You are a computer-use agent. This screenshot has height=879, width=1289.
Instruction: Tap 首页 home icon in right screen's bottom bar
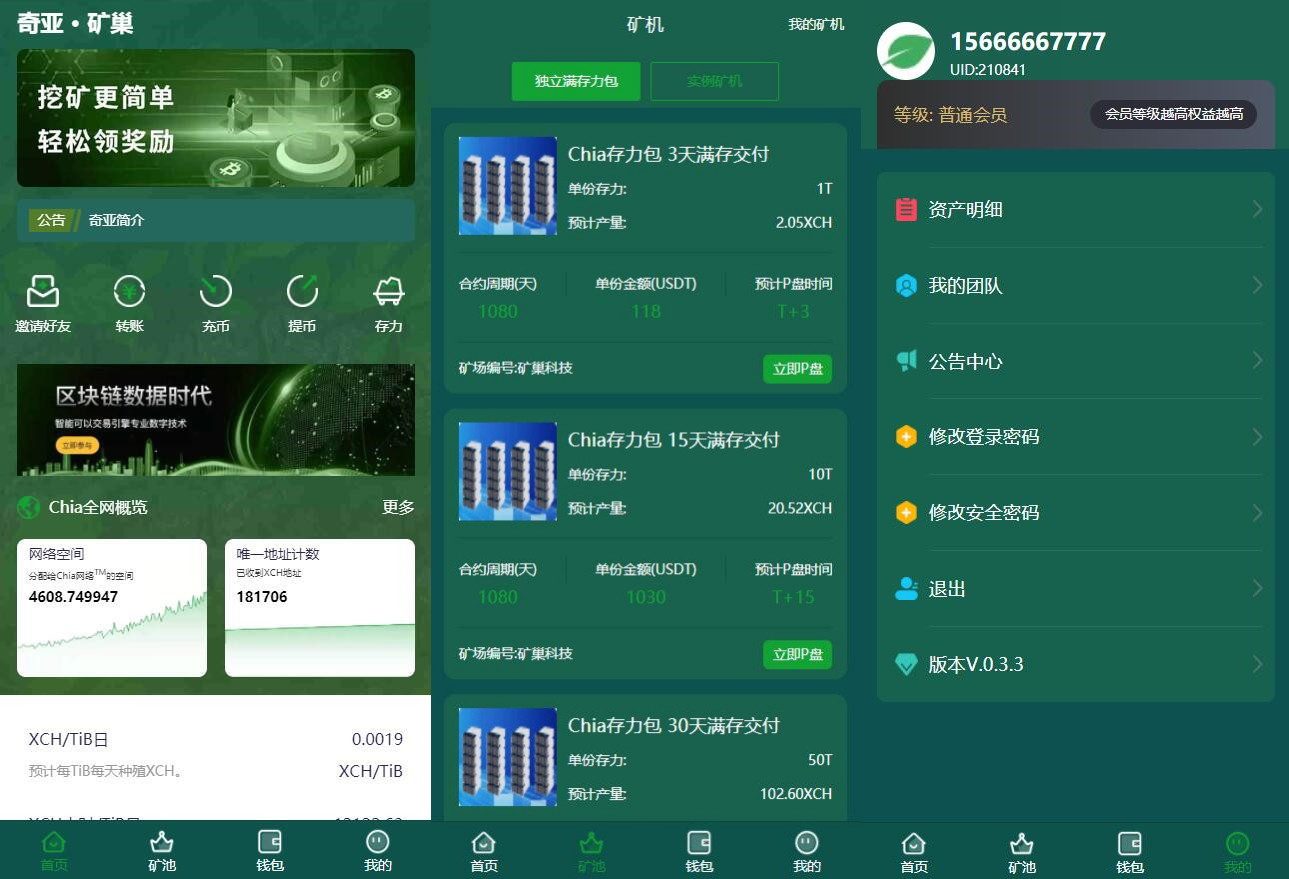[914, 843]
